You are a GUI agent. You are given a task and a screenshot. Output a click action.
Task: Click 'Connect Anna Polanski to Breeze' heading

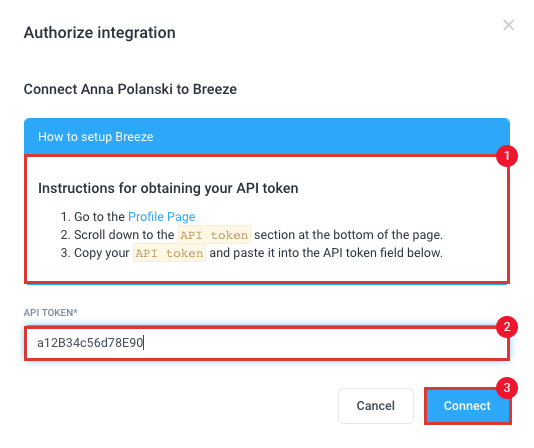130,89
